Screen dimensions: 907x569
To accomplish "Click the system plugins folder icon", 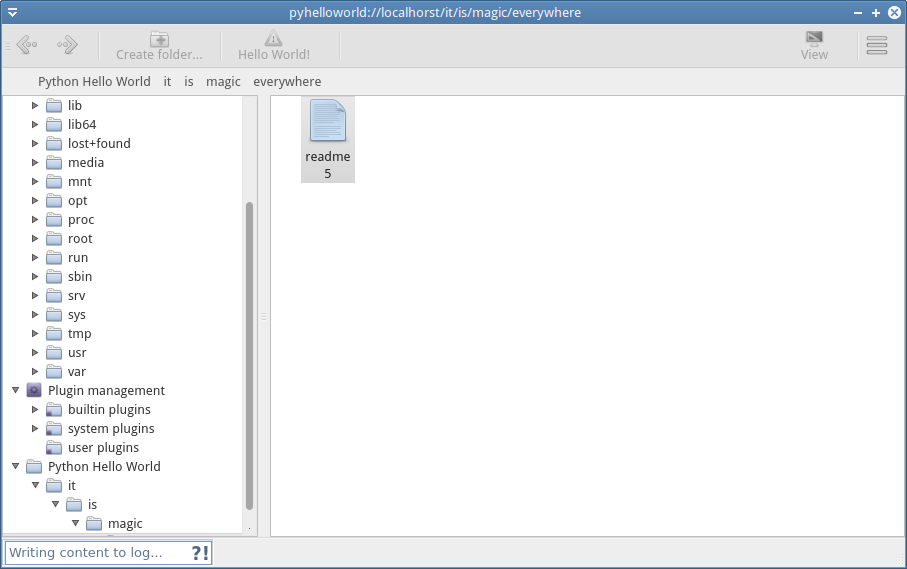I will pos(54,428).
